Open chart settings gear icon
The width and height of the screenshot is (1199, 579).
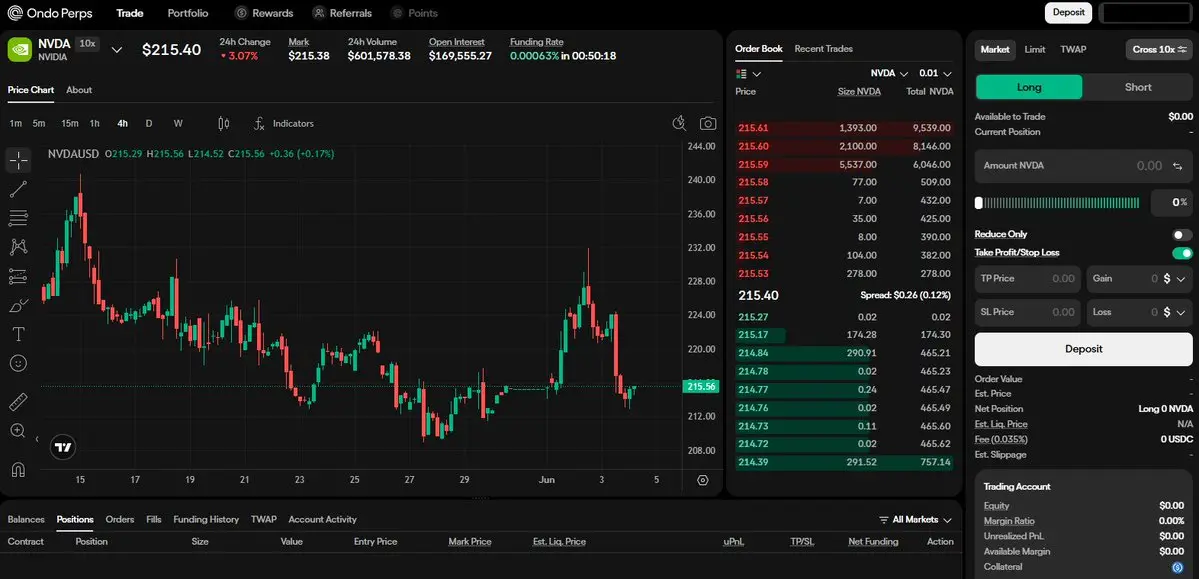click(x=703, y=480)
